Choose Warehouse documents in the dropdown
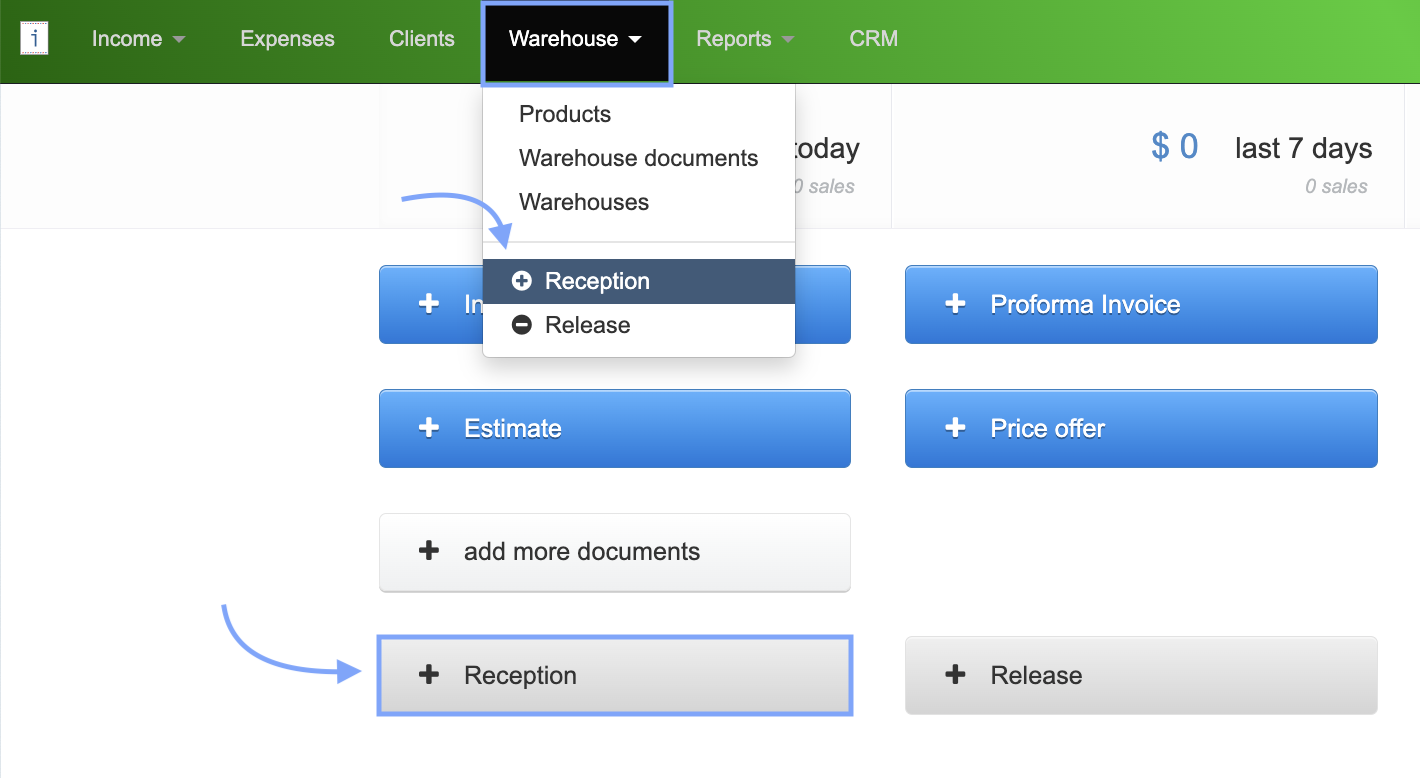This screenshot has width=1420, height=778. click(x=638, y=158)
